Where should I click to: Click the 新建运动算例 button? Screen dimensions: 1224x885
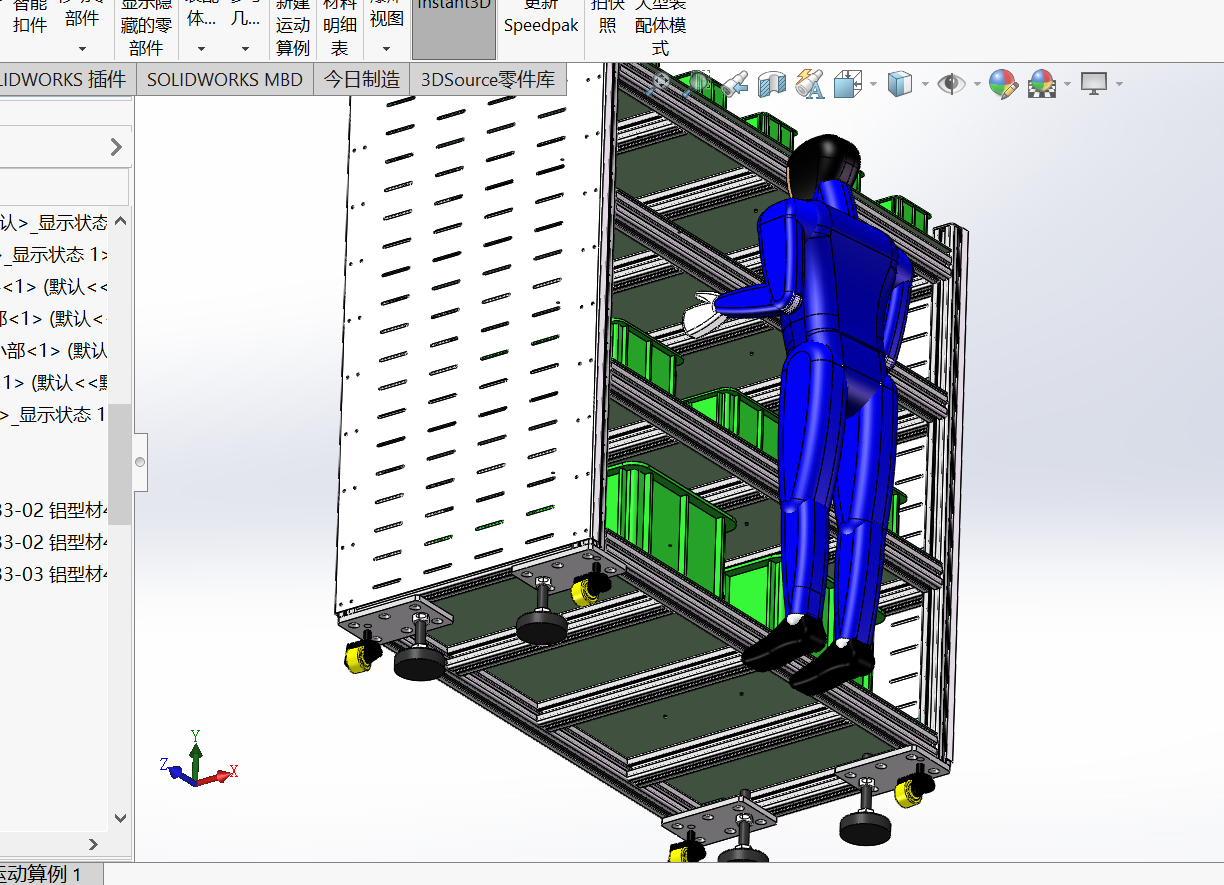293,28
